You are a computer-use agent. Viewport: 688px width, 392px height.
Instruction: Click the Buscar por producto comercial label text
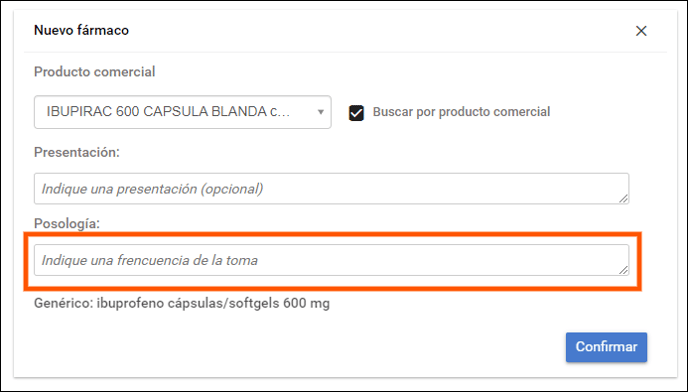(461, 112)
